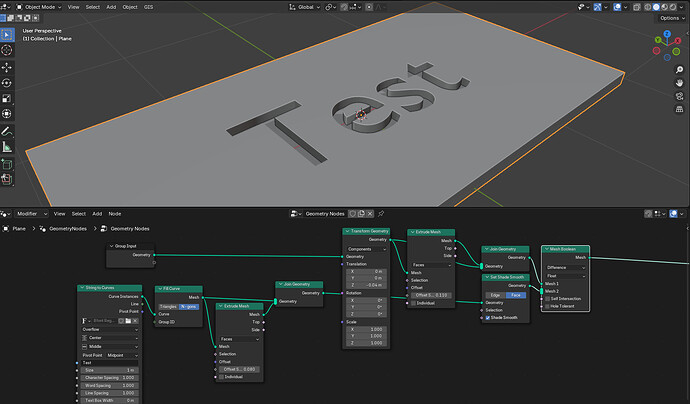Open the GIS menu
Viewport: 690px width, 404px height.
point(148,7)
